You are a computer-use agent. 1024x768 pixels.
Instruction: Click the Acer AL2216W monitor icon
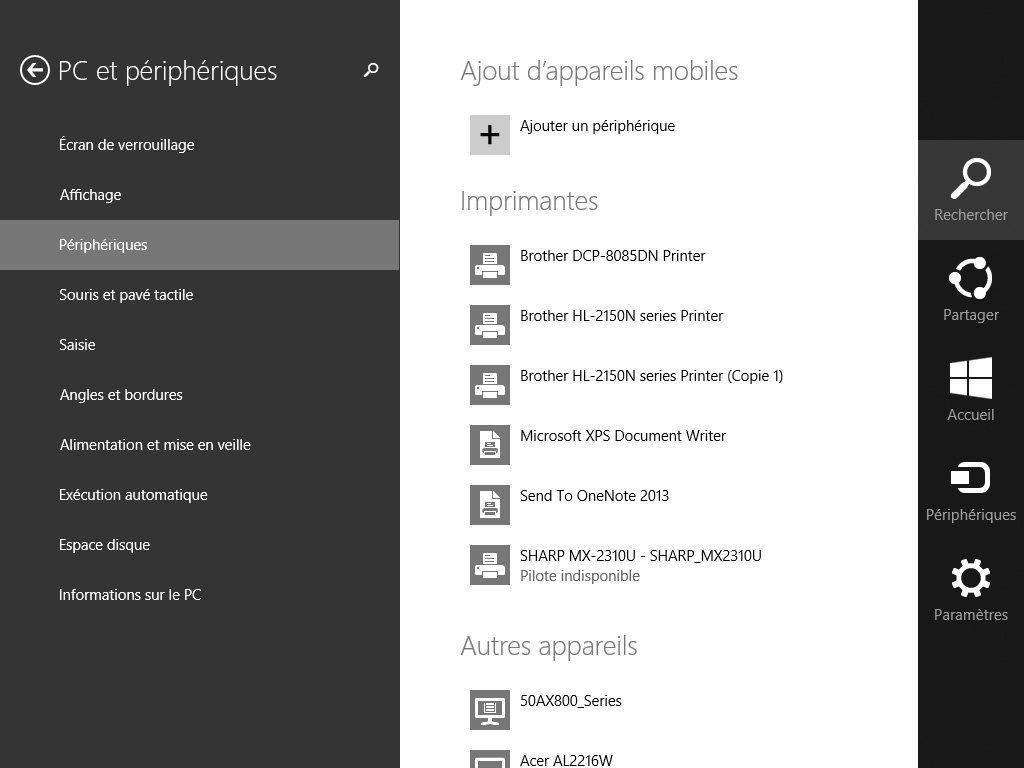tap(490, 760)
